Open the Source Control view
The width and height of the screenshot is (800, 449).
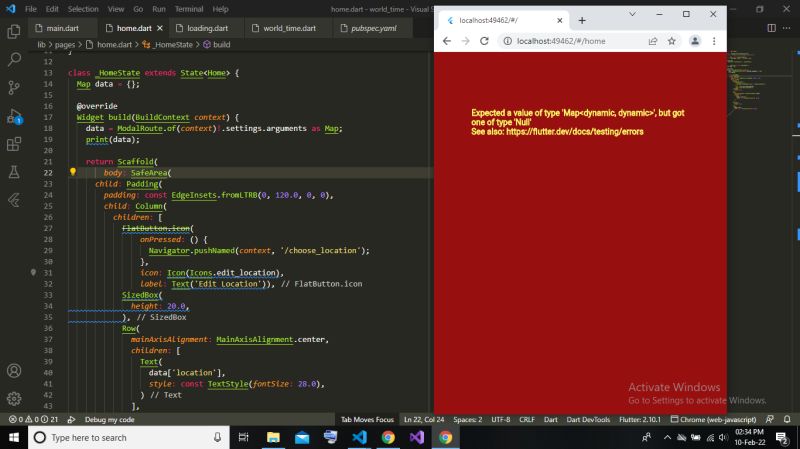[14, 87]
